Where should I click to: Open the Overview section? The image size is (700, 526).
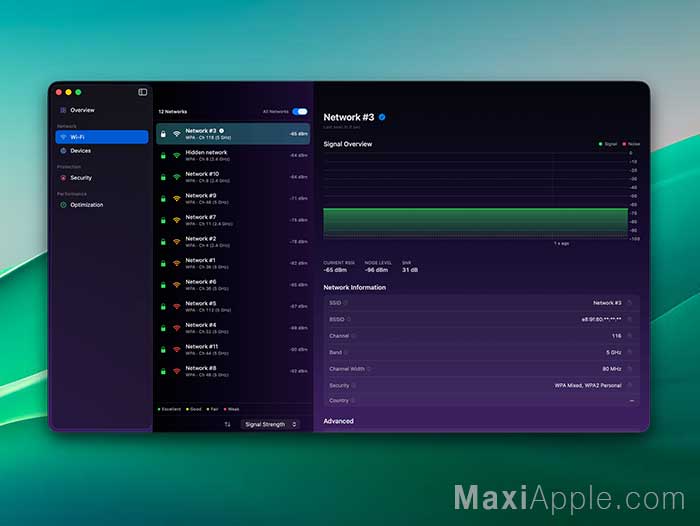tap(102, 110)
